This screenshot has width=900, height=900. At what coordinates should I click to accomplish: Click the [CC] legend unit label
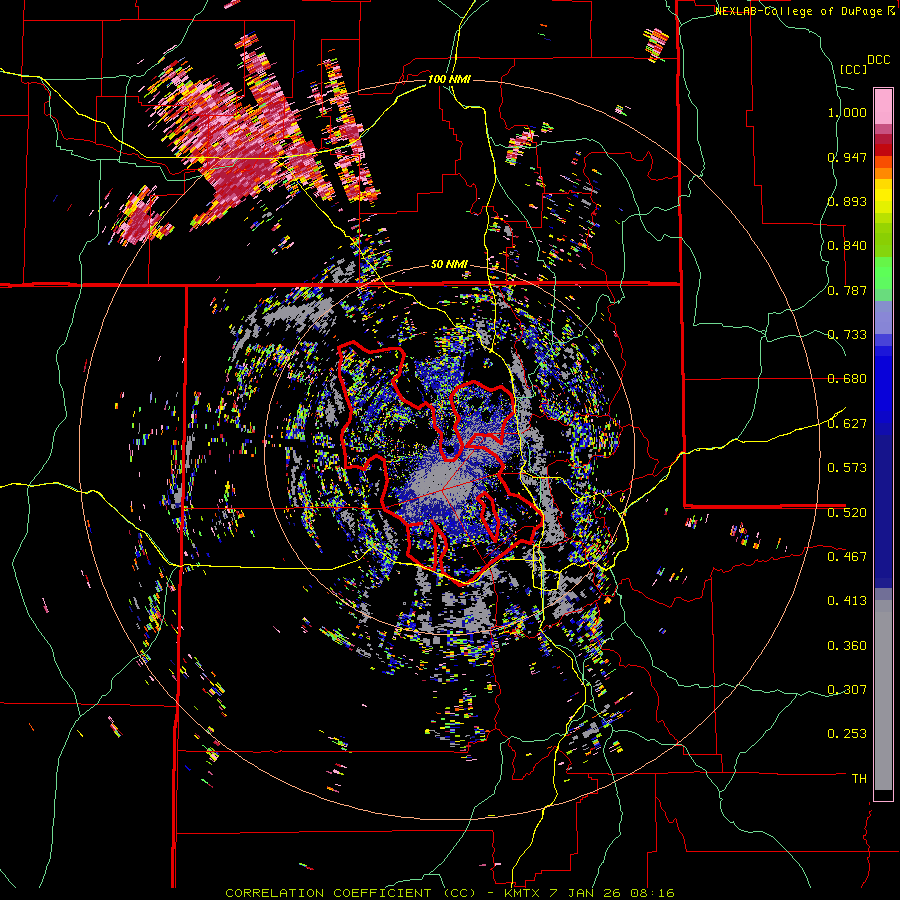[854, 69]
